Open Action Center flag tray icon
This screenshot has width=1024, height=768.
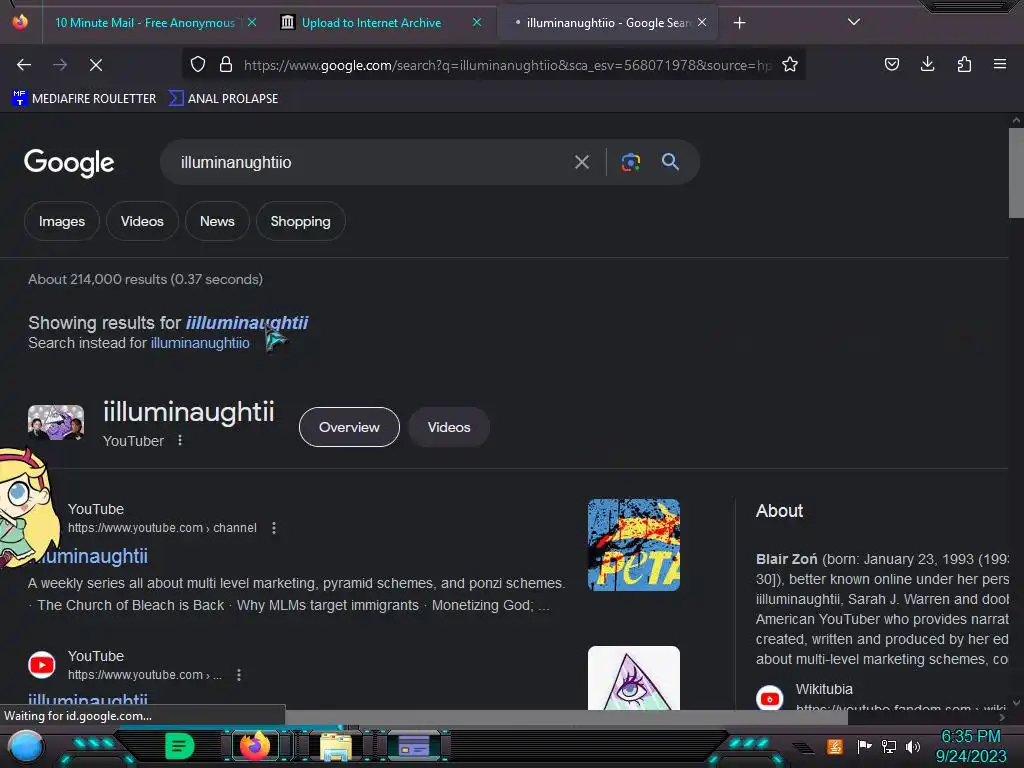pos(864,746)
